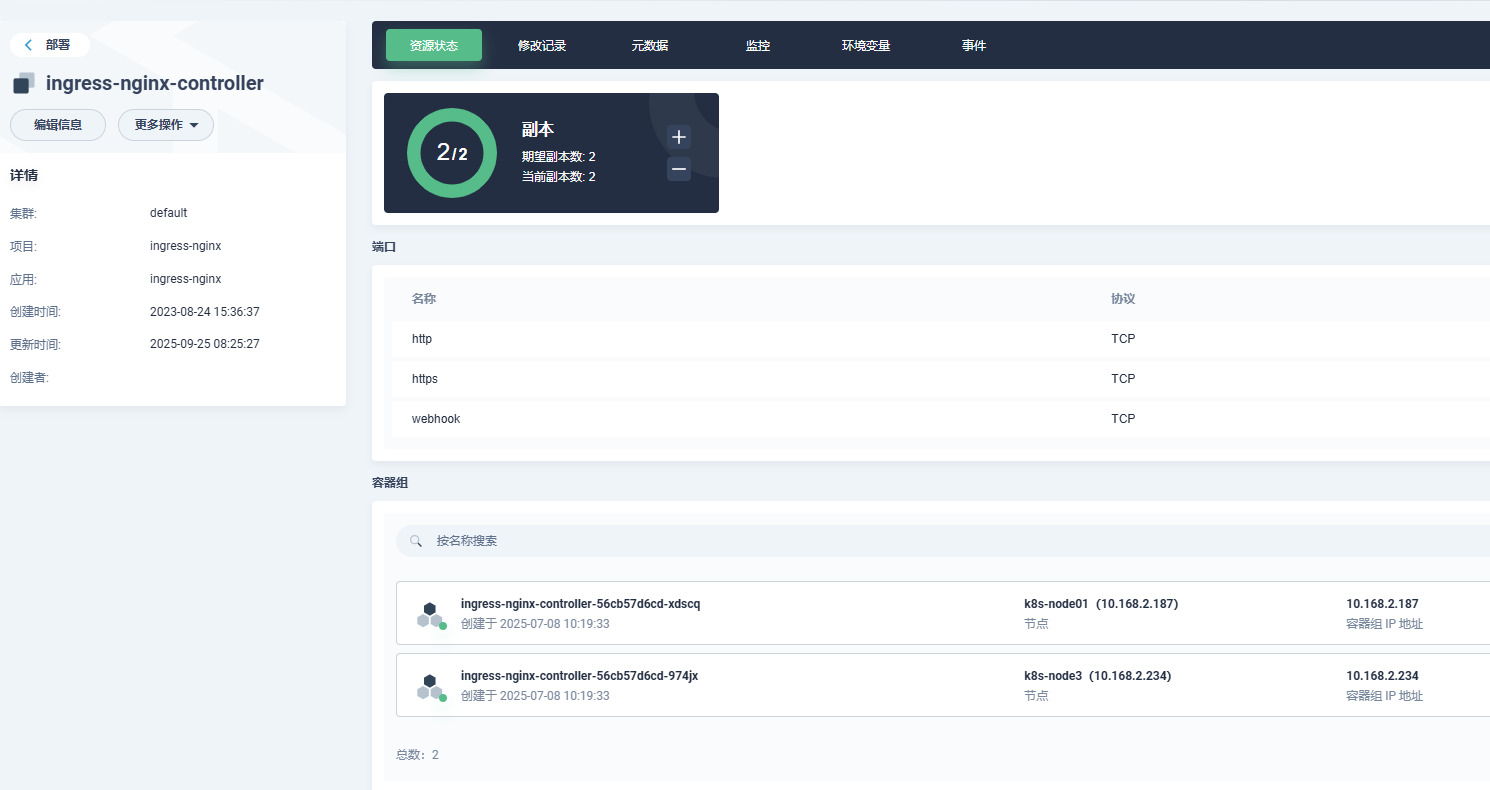
Task: Click pod icon for 56cb57d6cd-974jx
Action: (x=430, y=686)
